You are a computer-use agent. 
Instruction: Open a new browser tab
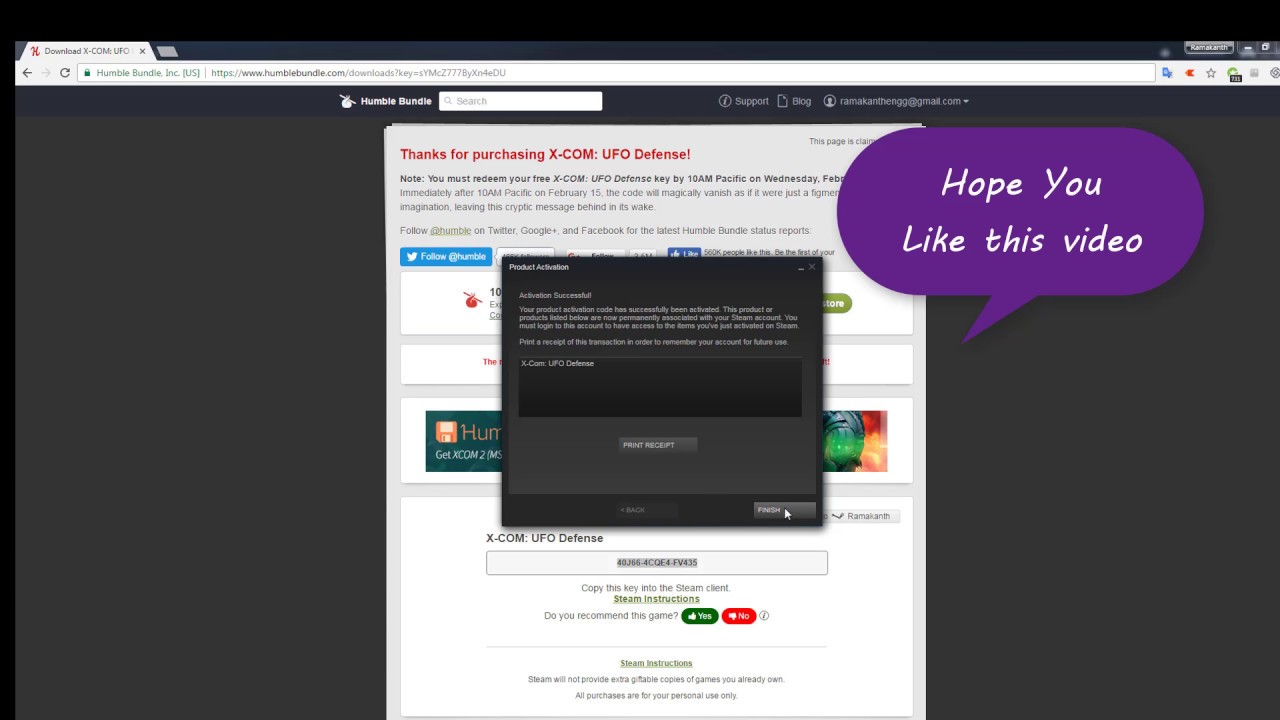tap(167, 51)
